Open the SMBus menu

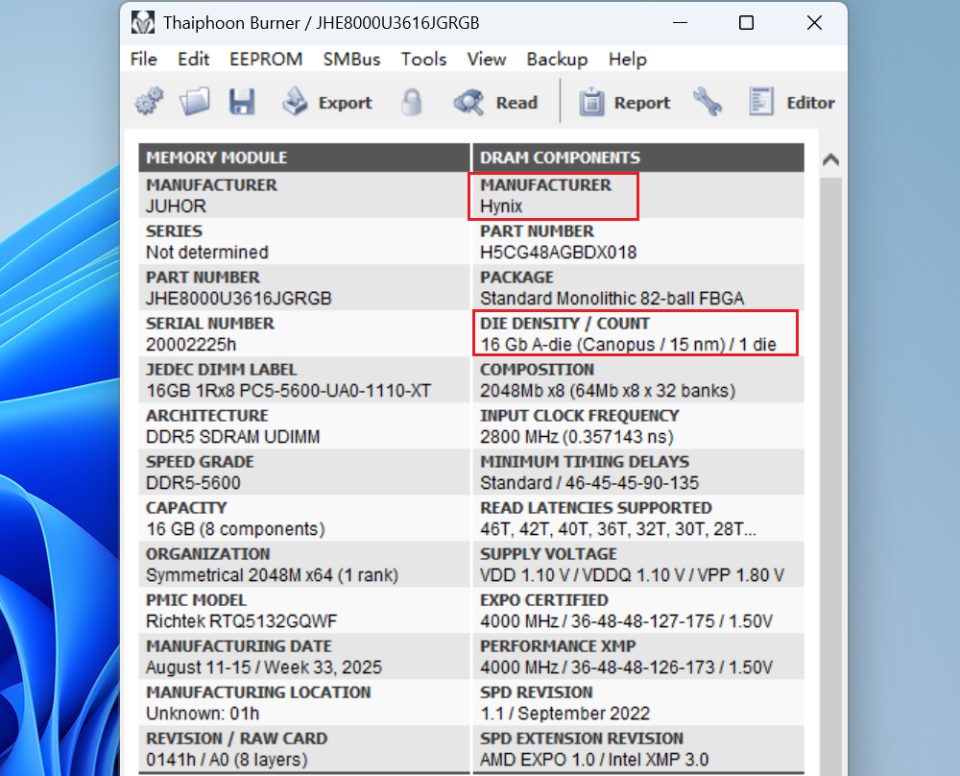[x=351, y=59]
